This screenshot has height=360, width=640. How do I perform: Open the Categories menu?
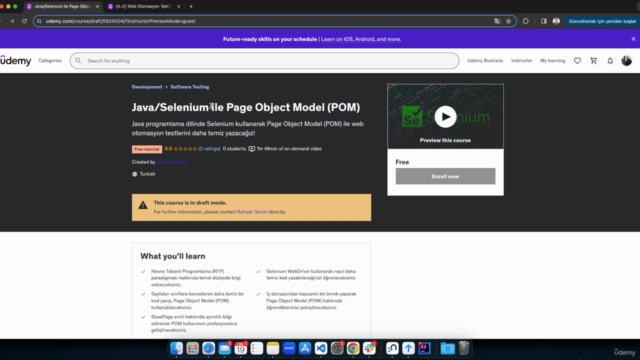point(50,61)
